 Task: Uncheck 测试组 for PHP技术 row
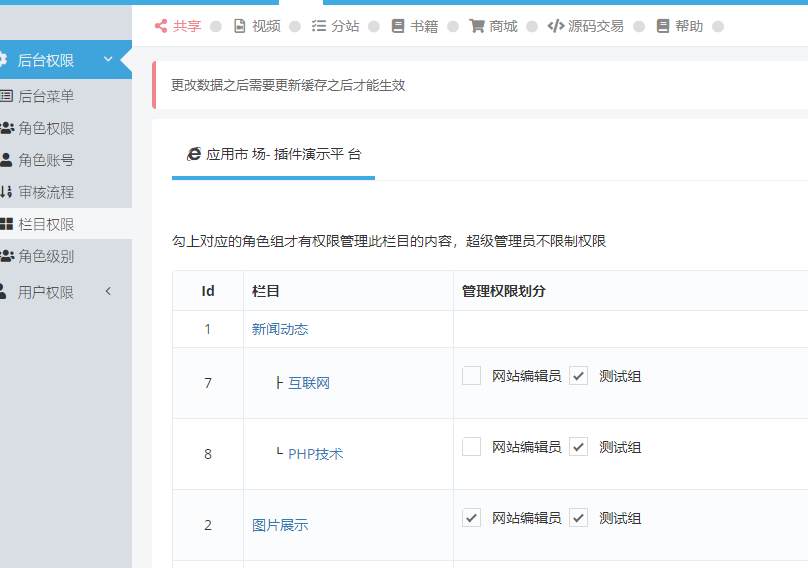coord(579,447)
